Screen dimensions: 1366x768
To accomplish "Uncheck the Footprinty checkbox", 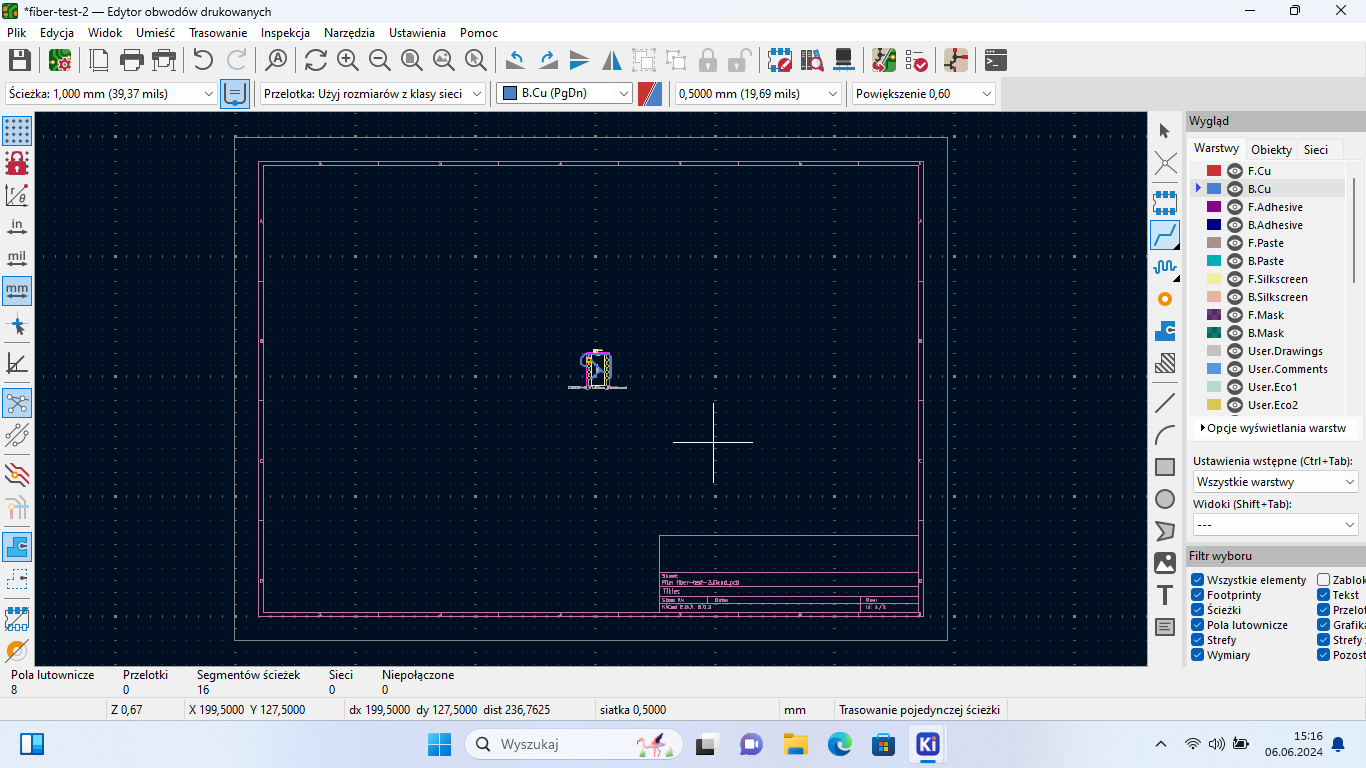I will pyautogui.click(x=1198, y=595).
